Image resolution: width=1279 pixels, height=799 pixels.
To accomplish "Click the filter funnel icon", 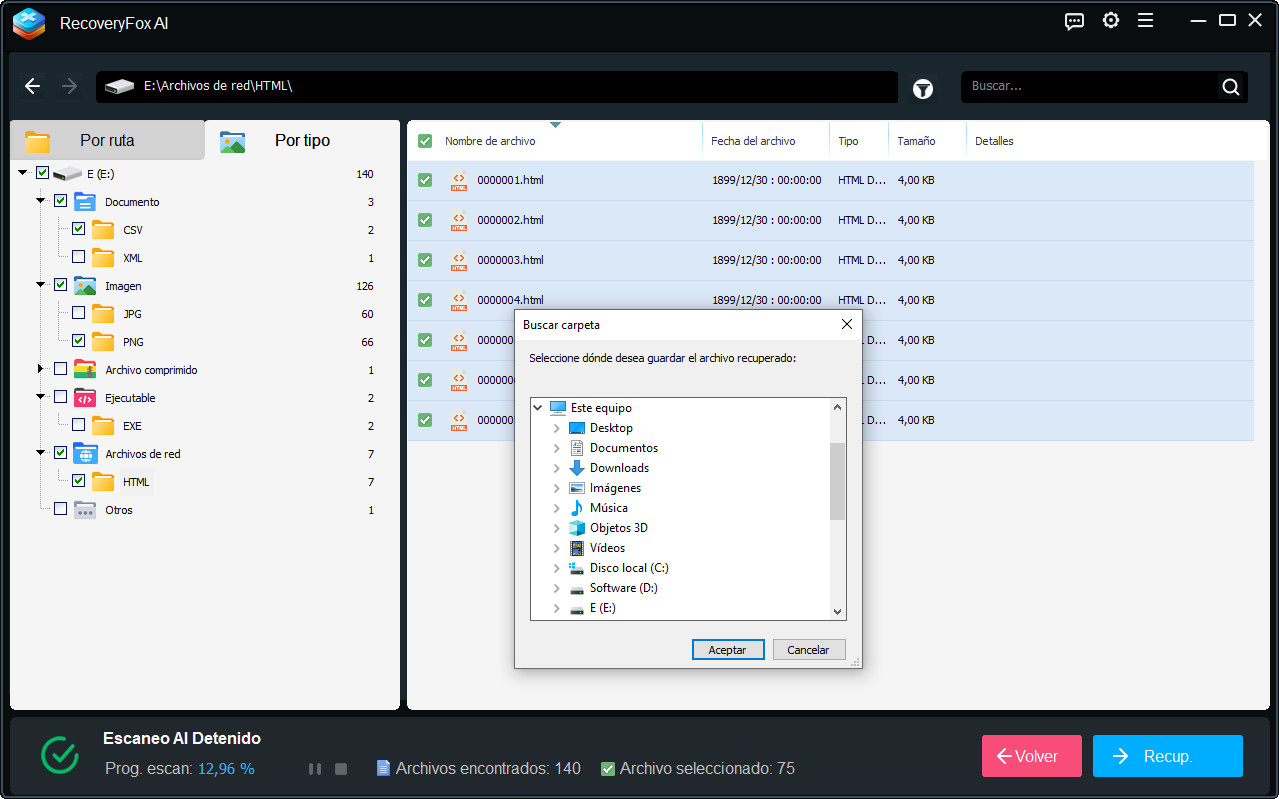I will pos(922,88).
